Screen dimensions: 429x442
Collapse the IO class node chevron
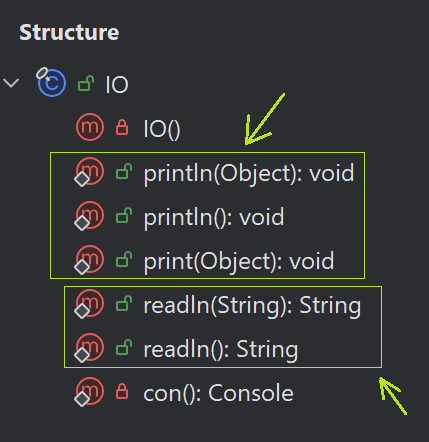11,83
